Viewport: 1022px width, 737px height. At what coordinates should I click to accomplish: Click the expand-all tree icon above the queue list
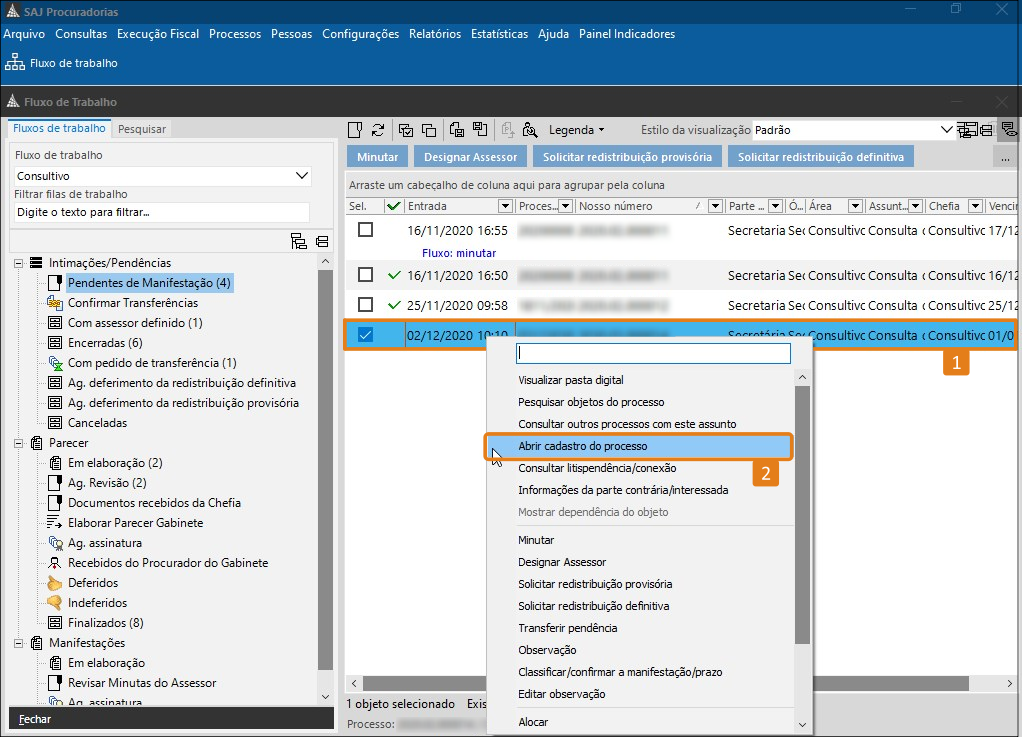(298, 241)
